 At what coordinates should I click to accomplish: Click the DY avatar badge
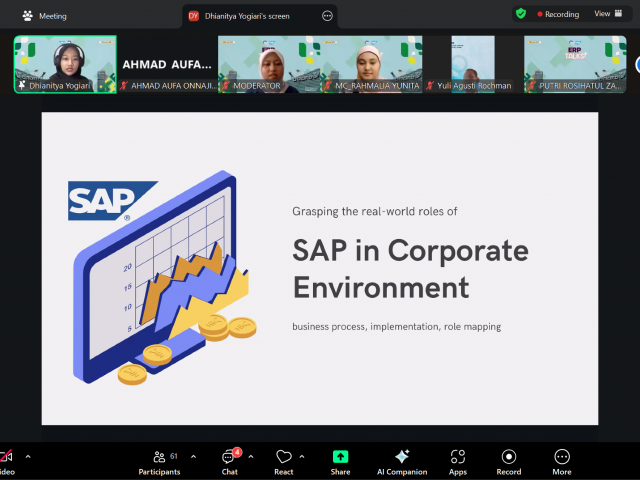(193, 16)
